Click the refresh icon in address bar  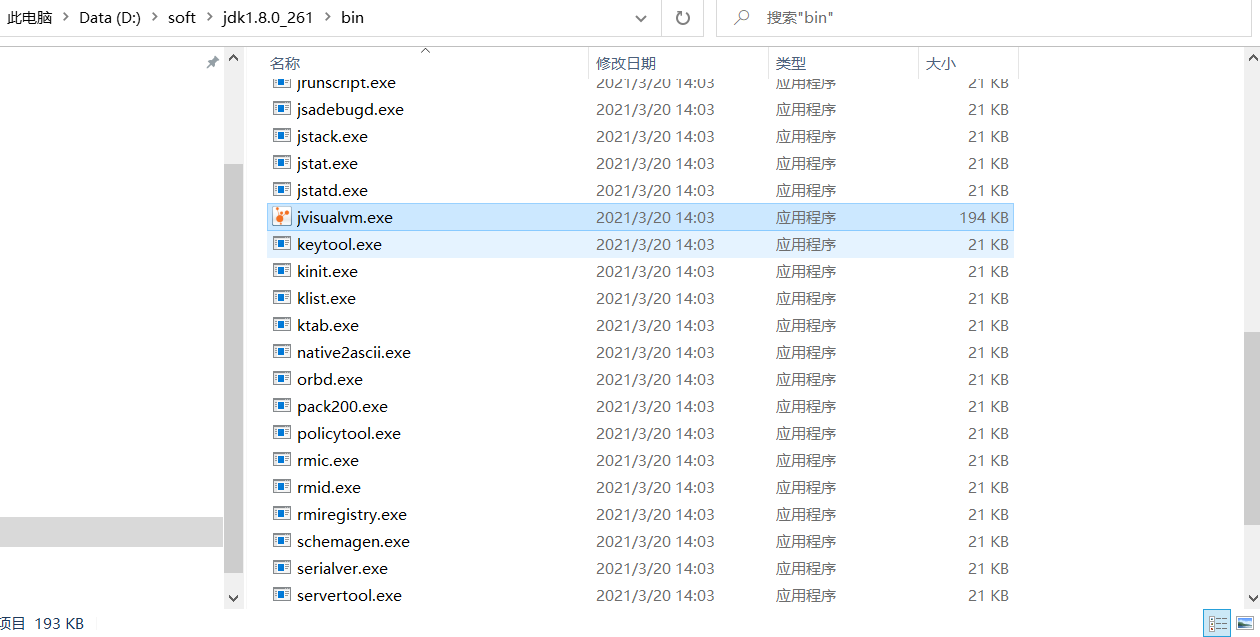[x=682, y=17]
